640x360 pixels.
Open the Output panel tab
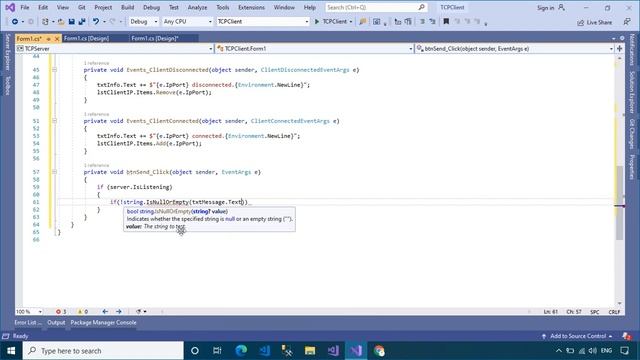coord(56,322)
